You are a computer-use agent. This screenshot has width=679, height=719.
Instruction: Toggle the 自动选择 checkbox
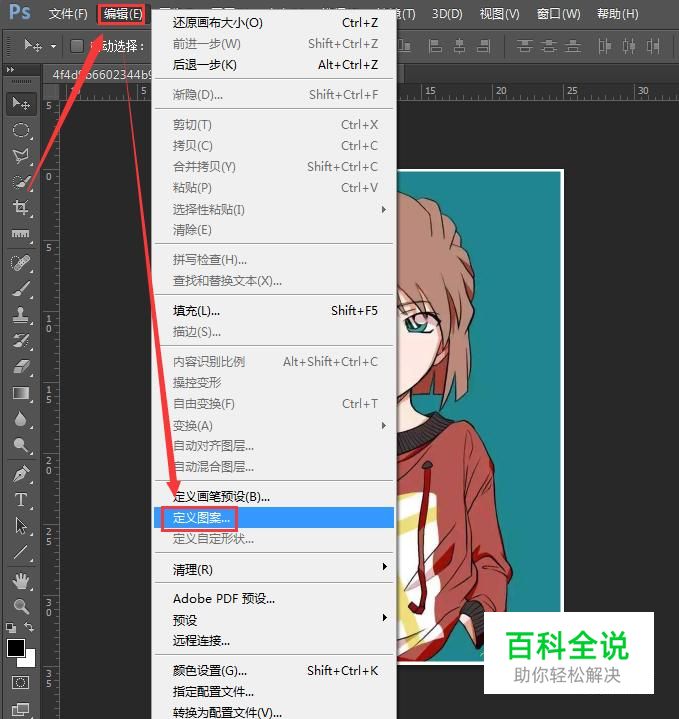click(77, 46)
